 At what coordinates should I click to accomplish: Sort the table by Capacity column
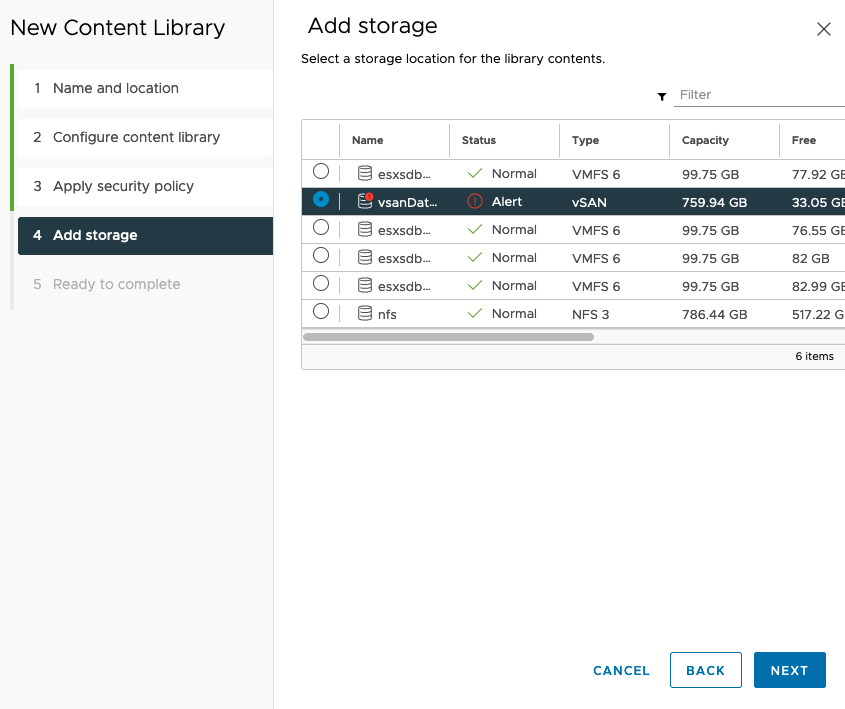pos(705,140)
